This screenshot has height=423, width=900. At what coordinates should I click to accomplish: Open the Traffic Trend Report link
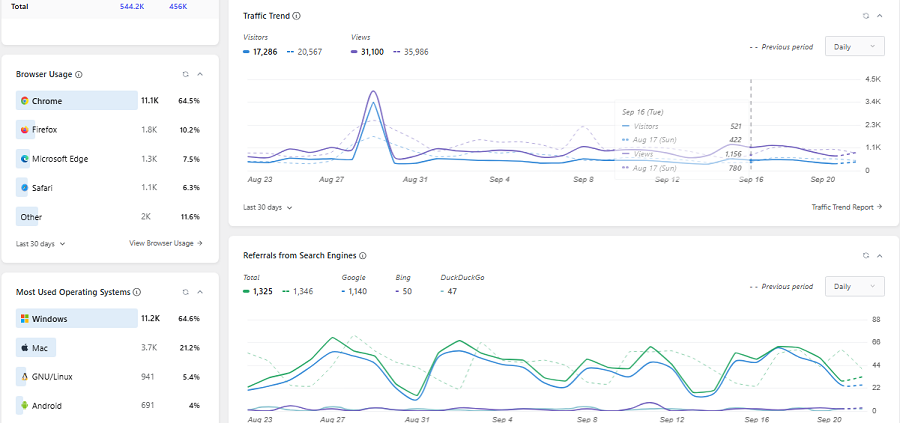click(x=847, y=207)
